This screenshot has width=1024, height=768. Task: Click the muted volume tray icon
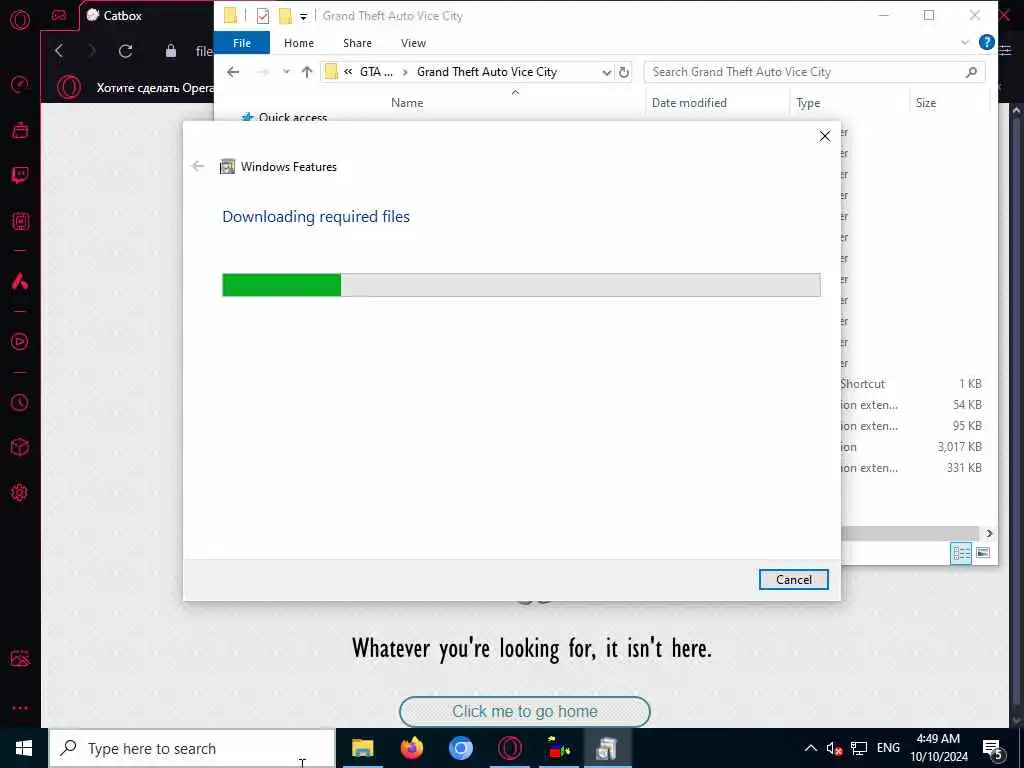tap(834, 748)
